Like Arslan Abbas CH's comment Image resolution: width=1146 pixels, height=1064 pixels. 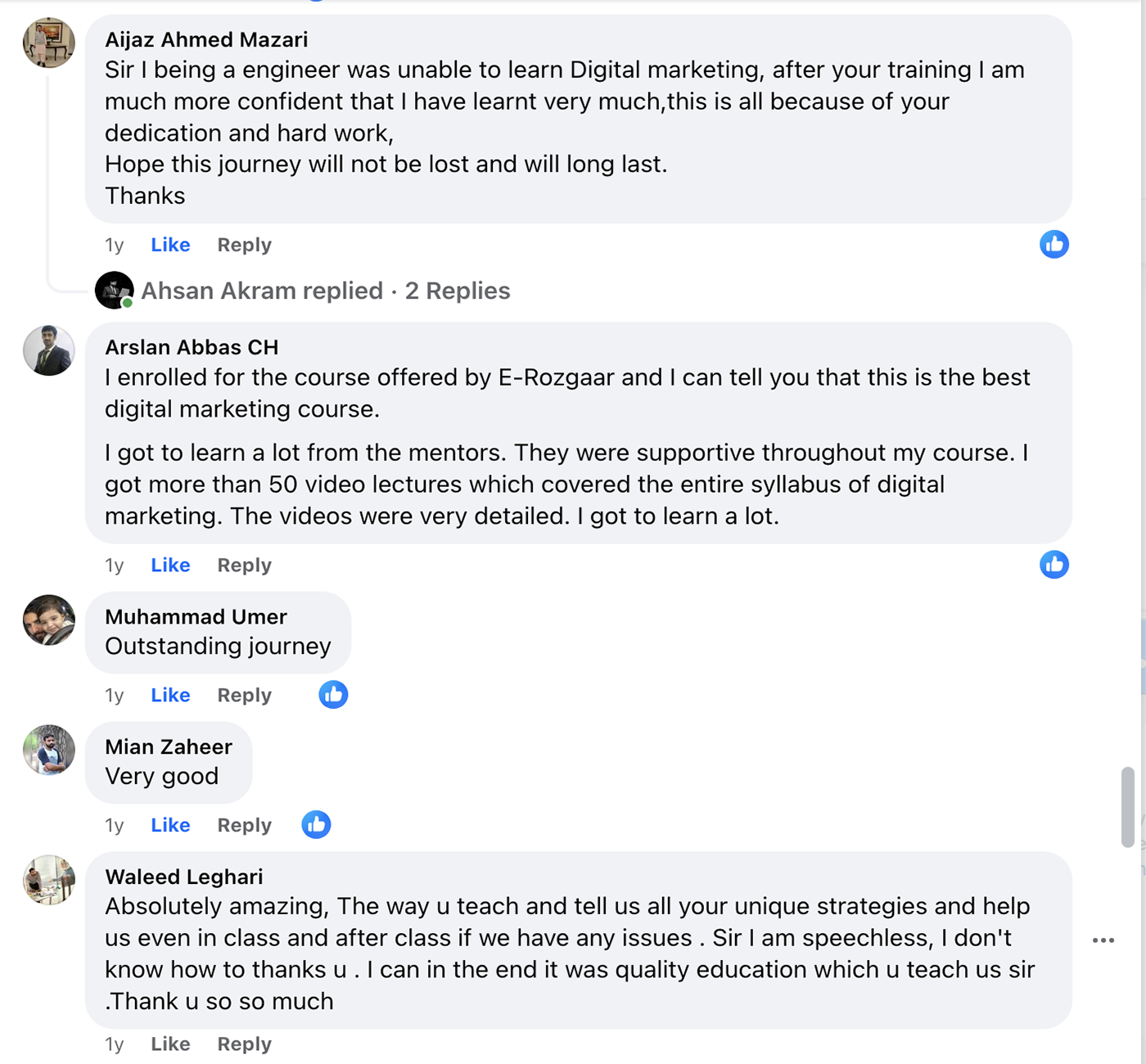[x=170, y=565]
